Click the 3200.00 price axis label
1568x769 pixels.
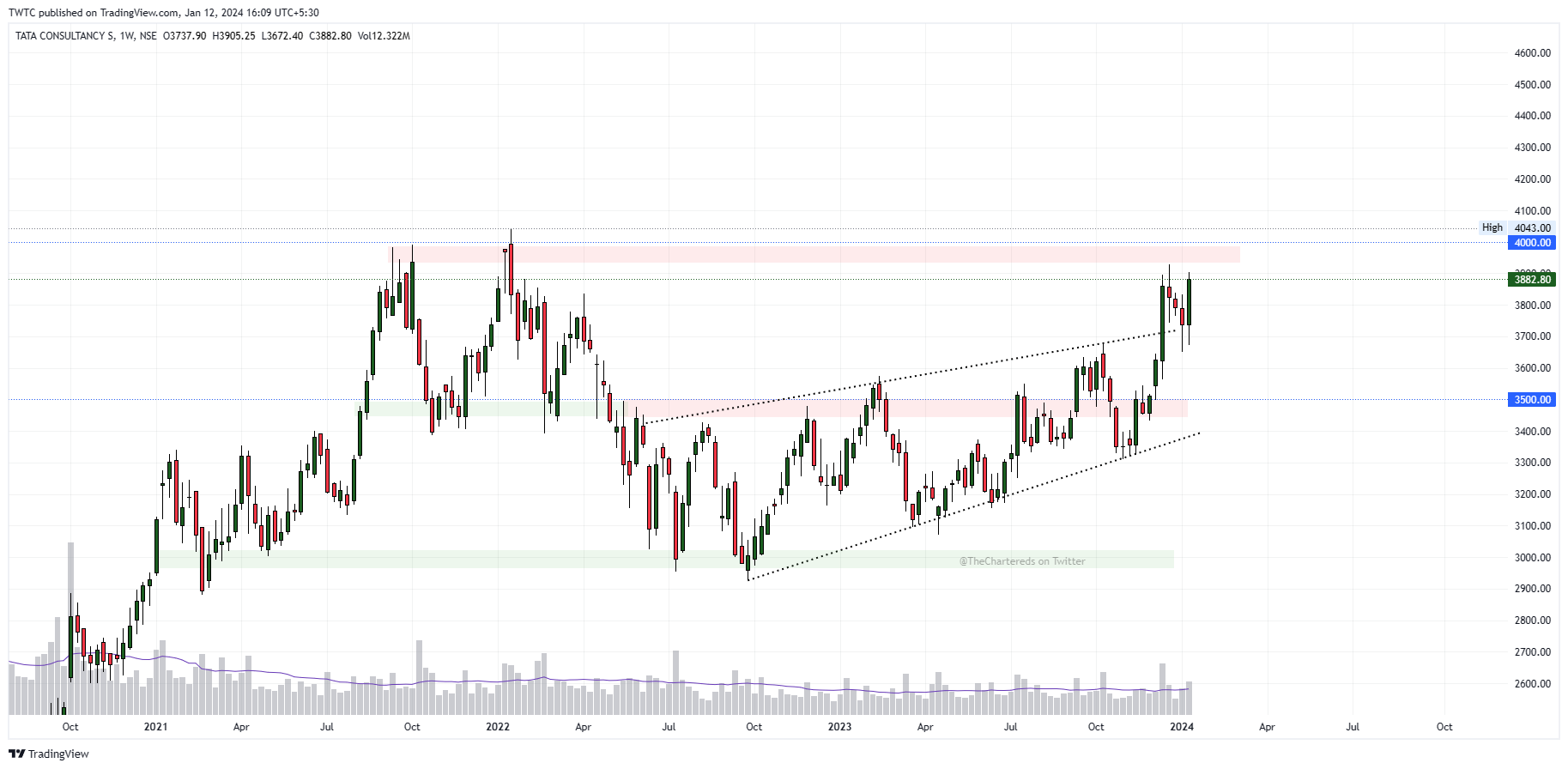(x=1532, y=494)
